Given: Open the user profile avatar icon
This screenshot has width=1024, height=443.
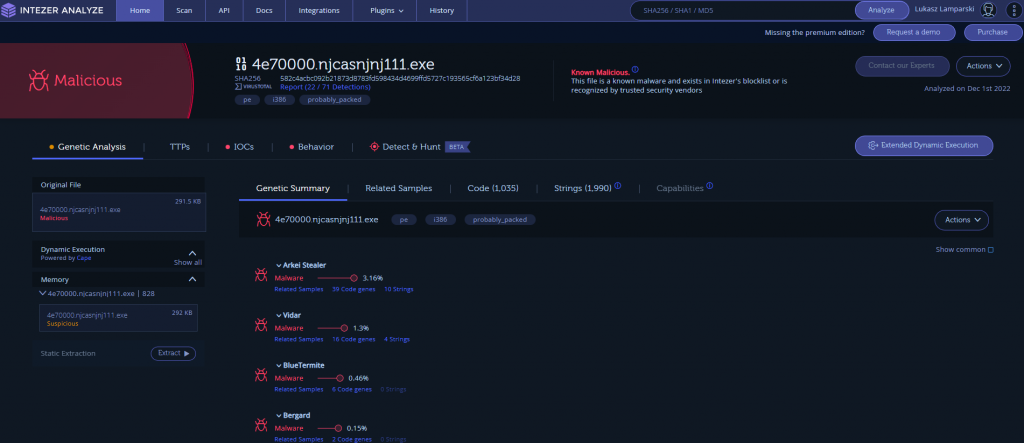Looking at the screenshot, I should pyautogui.click(x=988, y=11).
